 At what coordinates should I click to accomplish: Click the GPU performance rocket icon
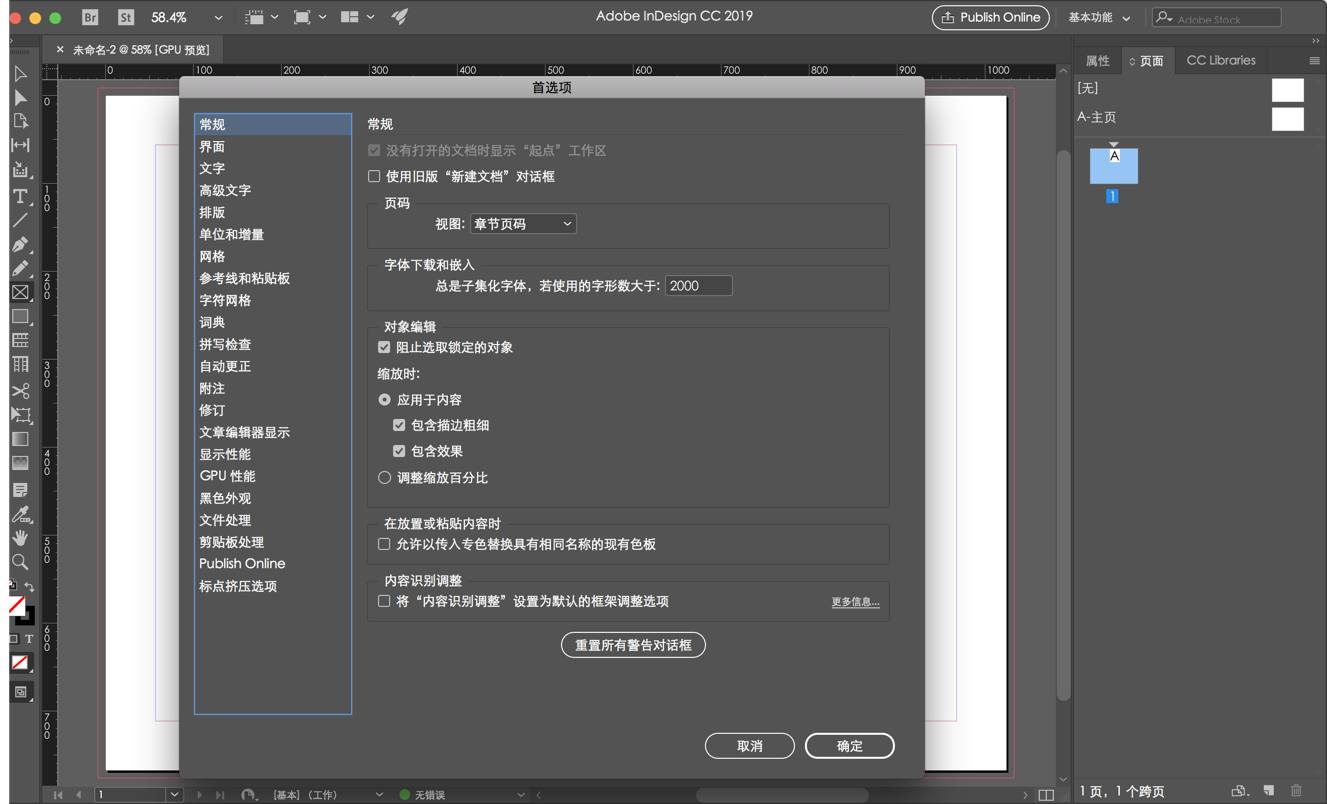click(x=399, y=17)
